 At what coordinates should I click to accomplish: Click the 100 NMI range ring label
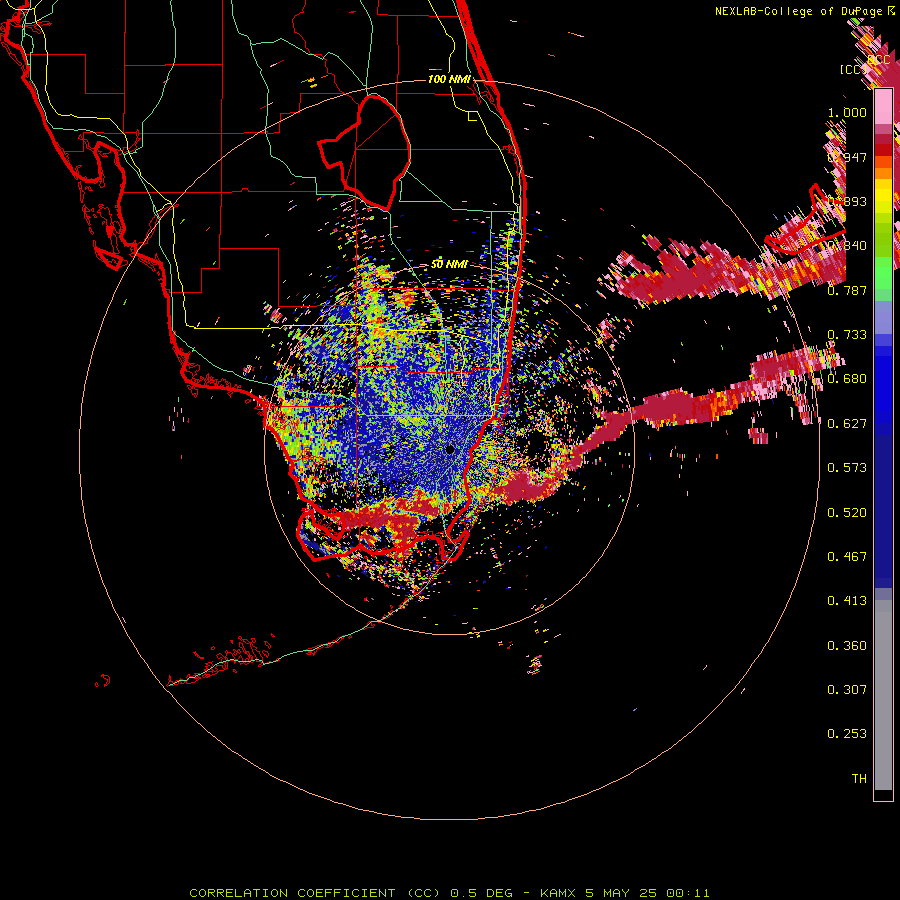click(449, 79)
